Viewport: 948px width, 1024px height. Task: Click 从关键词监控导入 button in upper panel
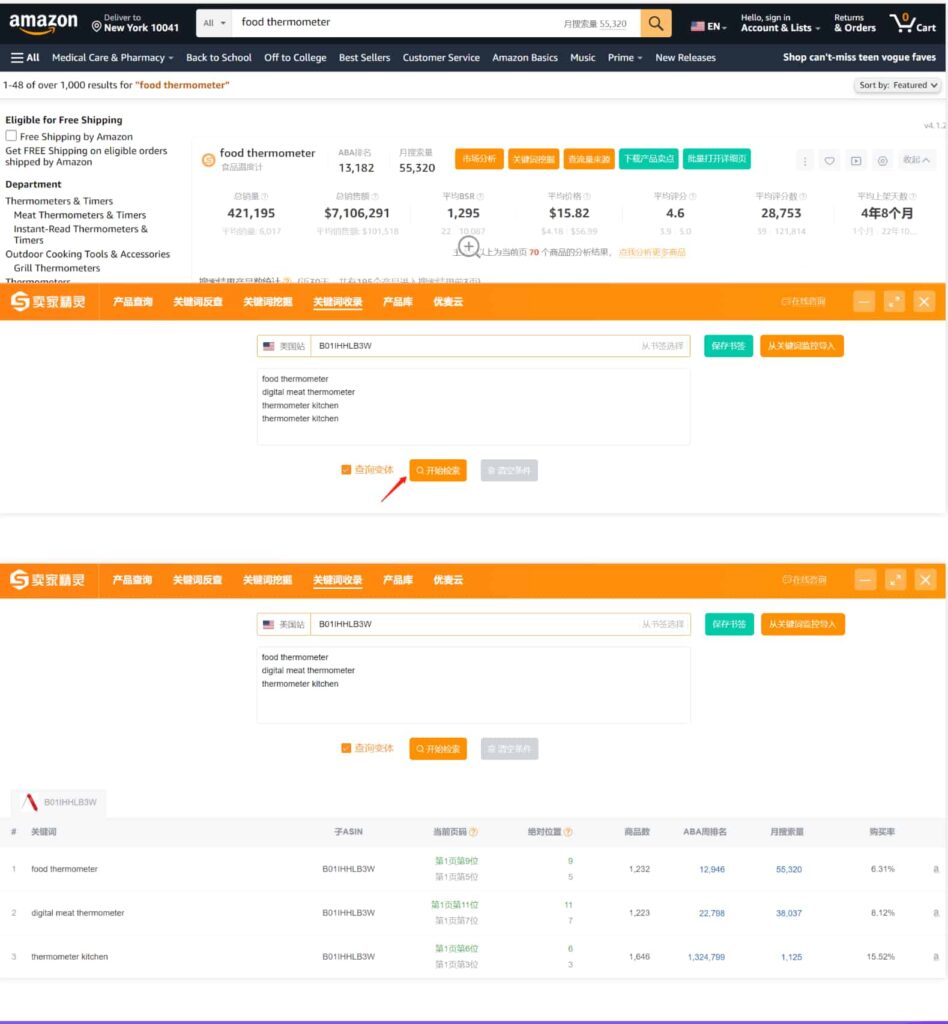click(802, 345)
